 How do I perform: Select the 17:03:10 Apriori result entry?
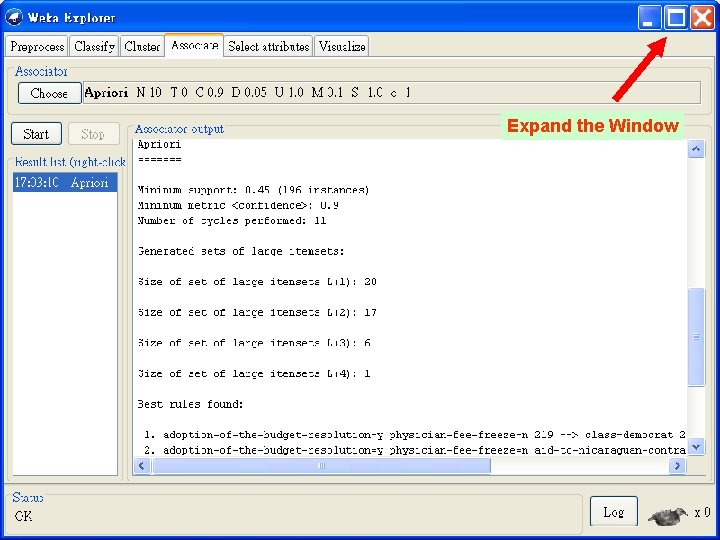pos(65,182)
